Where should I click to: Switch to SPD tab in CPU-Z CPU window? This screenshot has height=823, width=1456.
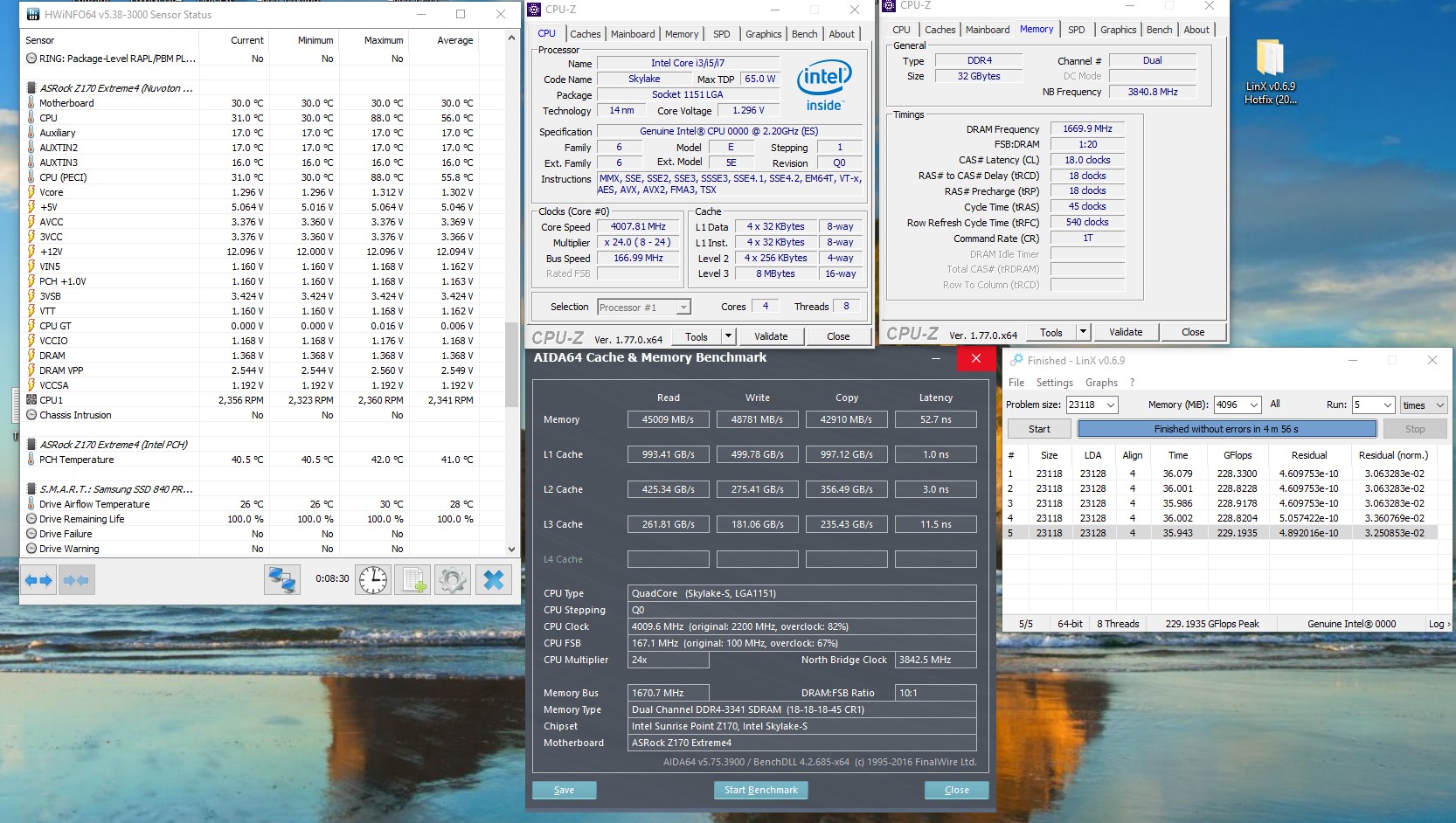point(721,34)
